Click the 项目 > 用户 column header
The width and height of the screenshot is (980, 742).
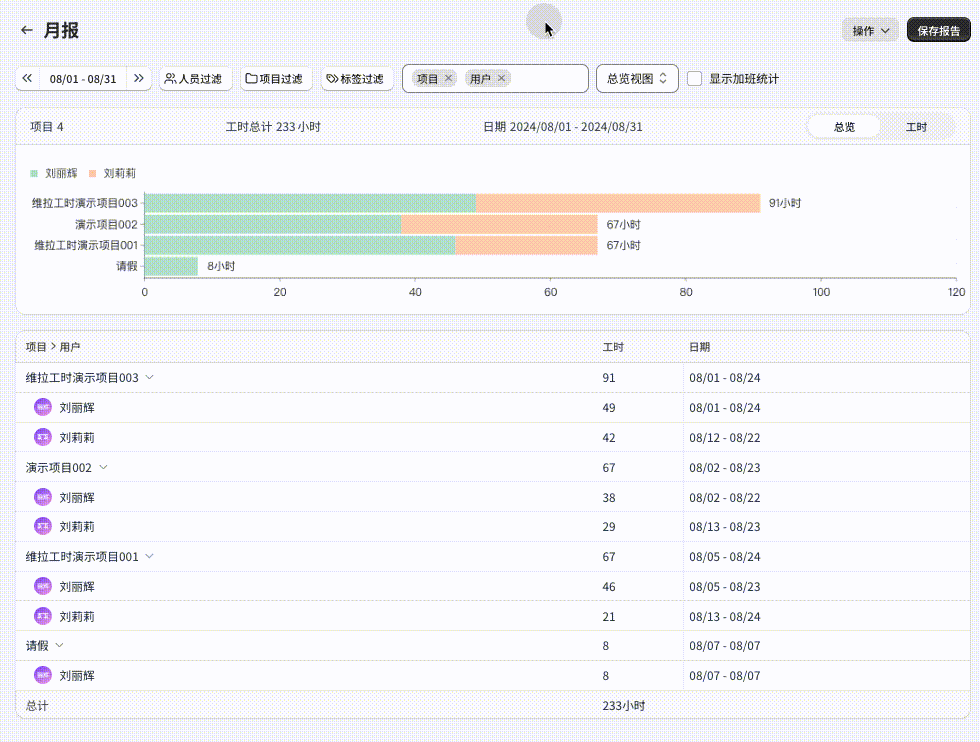pyautogui.click(x=53, y=347)
